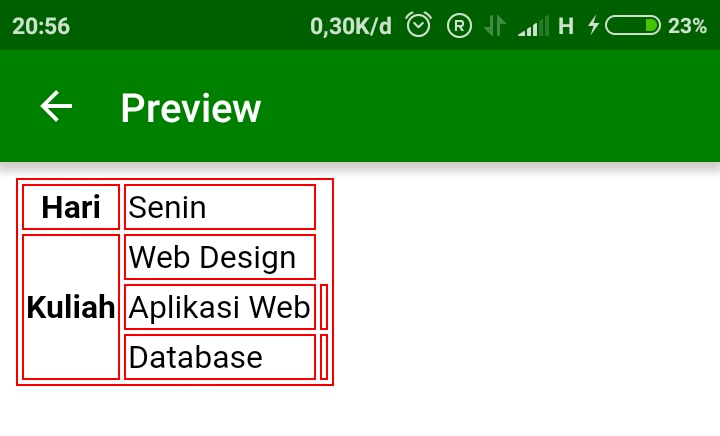720x436 pixels.
Task: Tap the Aplikasi Web cell
Action: click(220, 307)
